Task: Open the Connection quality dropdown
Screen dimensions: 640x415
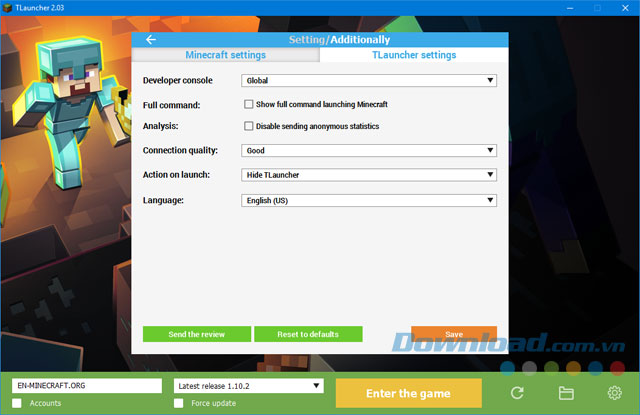Action: [x=369, y=151]
